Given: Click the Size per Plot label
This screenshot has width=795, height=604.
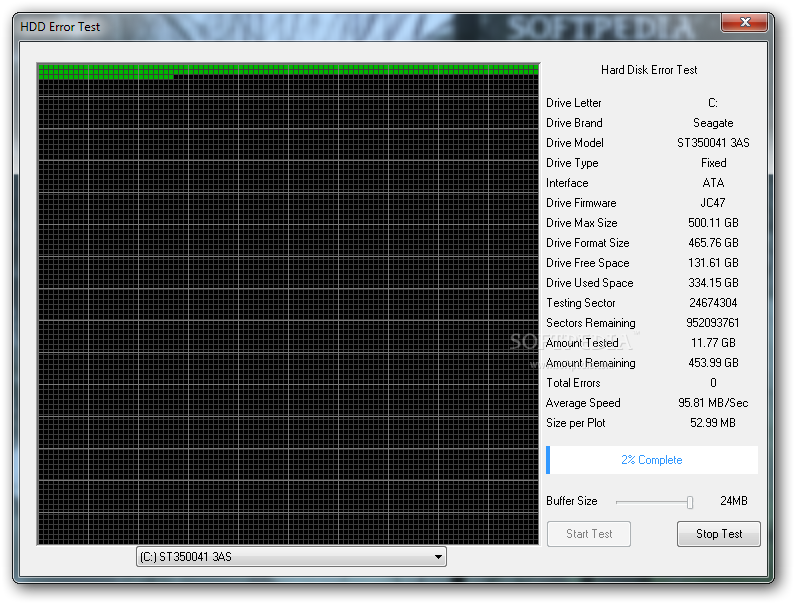Looking at the screenshot, I should click(575, 423).
